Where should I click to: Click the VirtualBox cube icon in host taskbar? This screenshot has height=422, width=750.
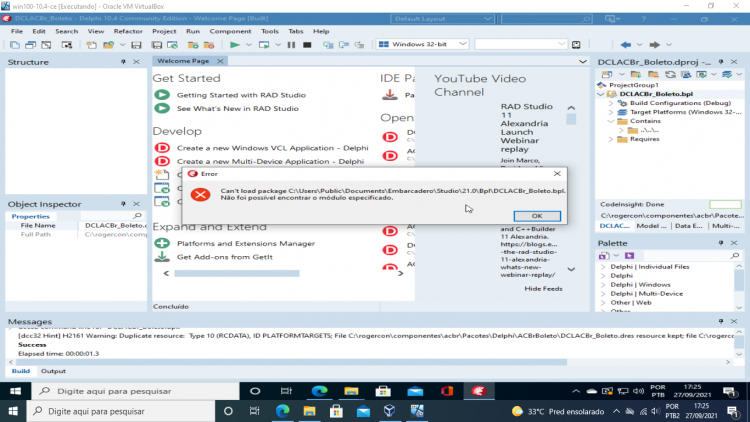tap(389, 411)
